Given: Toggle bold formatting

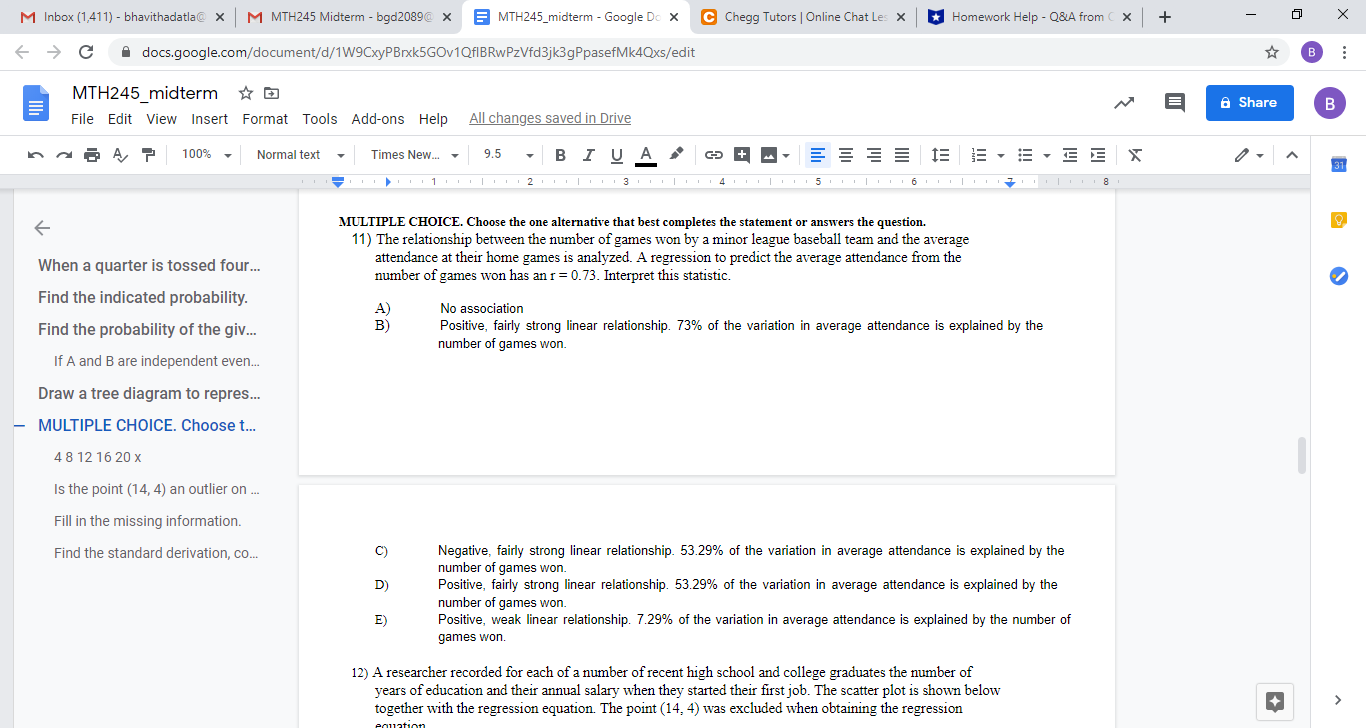Looking at the screenshot, I should point(560,155).
